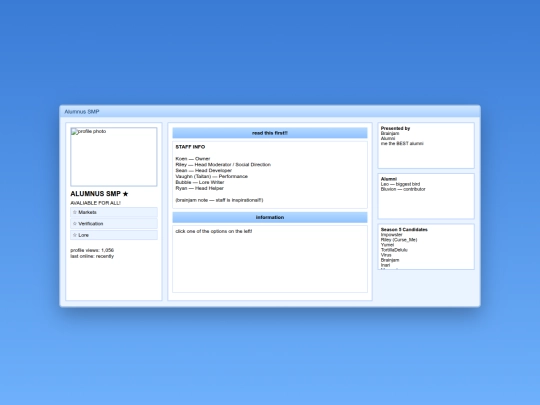Click the 'information' header bar
Viewport: 540px width, 405px height.
[x=270, y=217]
